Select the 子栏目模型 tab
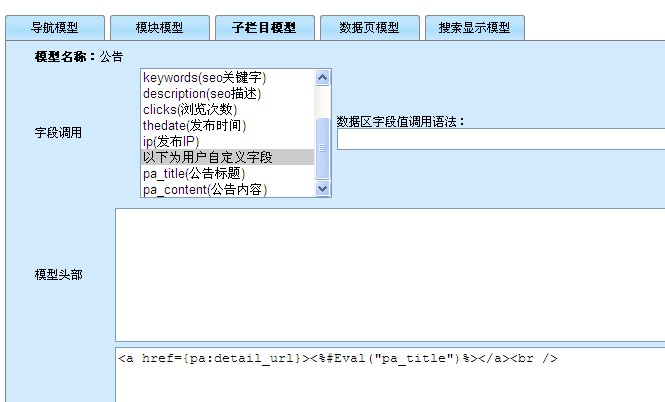Viewport: 665px width, 402px height. [x=264, y=28]
